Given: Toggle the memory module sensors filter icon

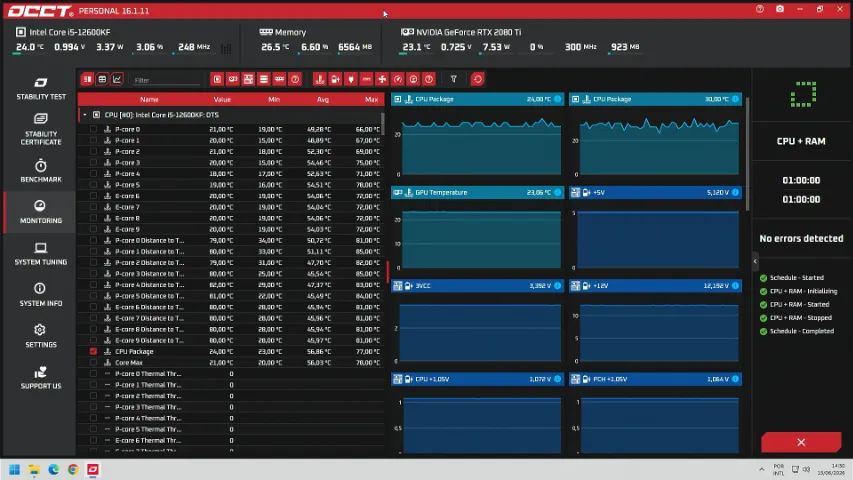Looking at the screenshot, I should pyautogui.click(x=279, y=79).
